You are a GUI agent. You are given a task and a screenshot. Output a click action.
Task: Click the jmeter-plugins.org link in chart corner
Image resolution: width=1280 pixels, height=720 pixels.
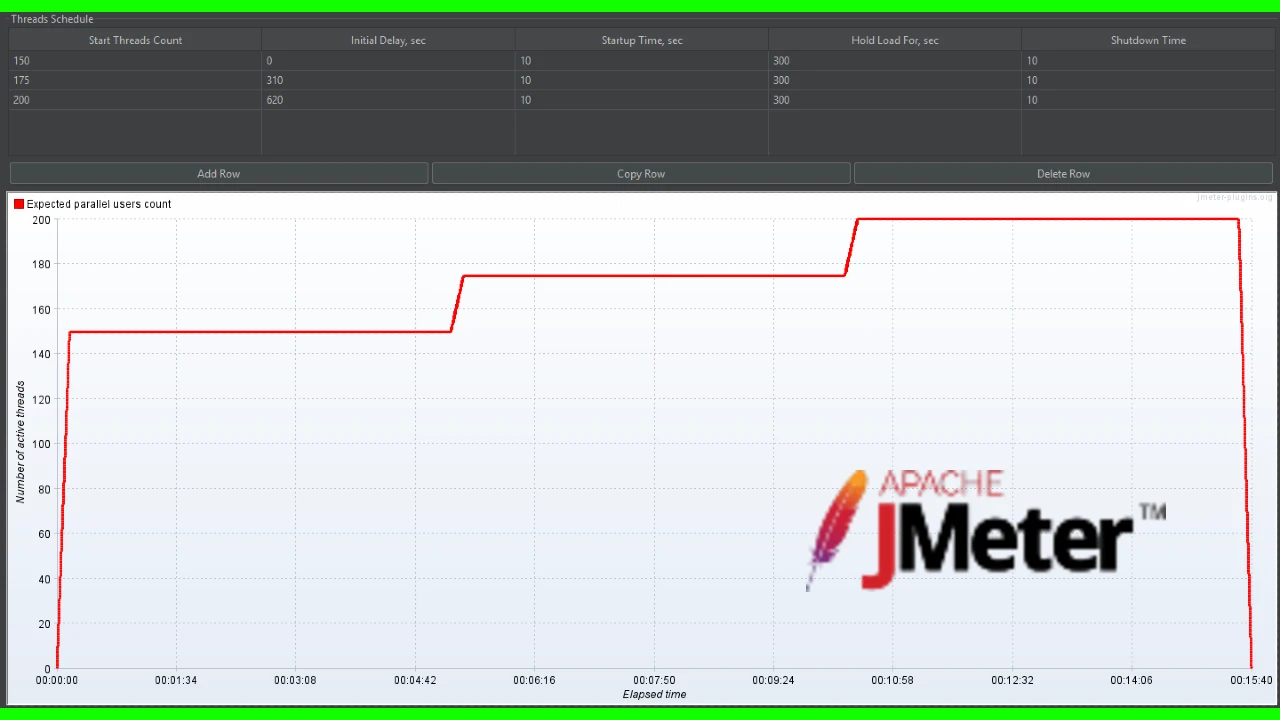click(1235, 197)
